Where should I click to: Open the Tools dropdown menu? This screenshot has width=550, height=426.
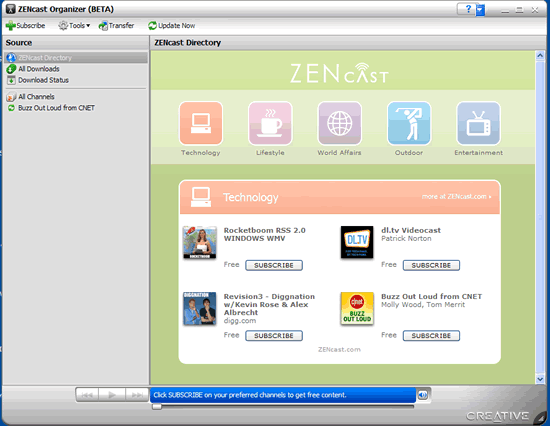tap(74, 26)
